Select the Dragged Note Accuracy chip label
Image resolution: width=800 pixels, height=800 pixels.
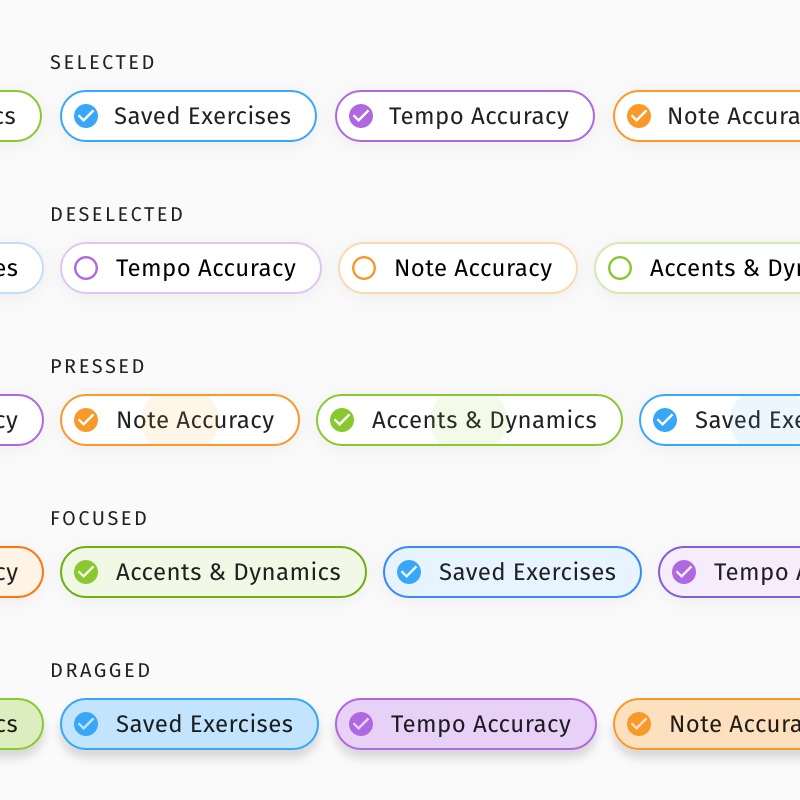(735, 724)
